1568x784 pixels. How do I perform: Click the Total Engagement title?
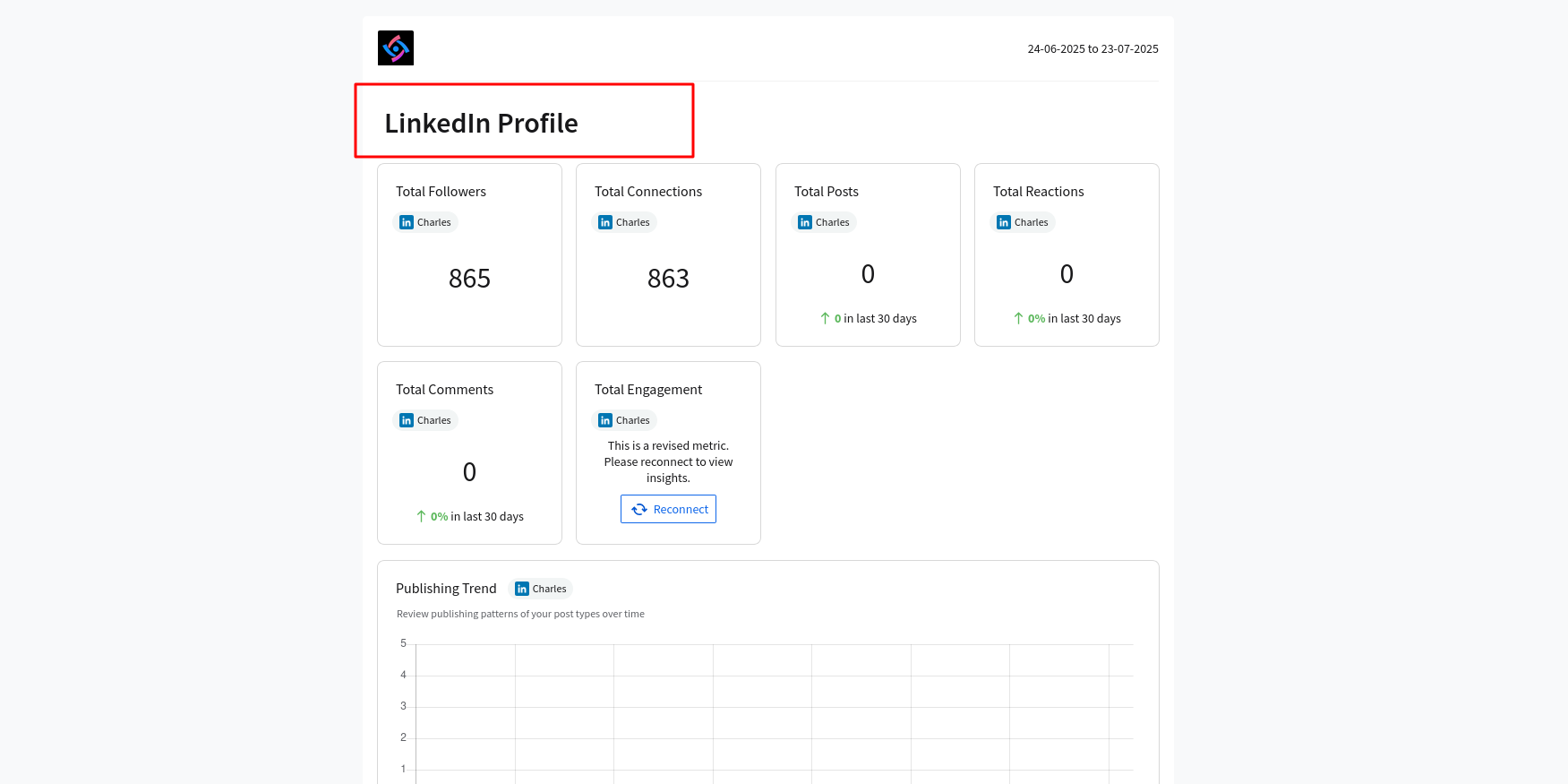point(648,390)
